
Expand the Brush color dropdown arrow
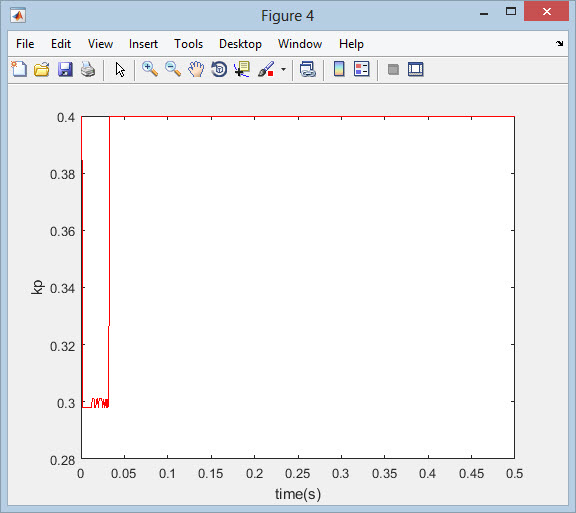(283, 69)
